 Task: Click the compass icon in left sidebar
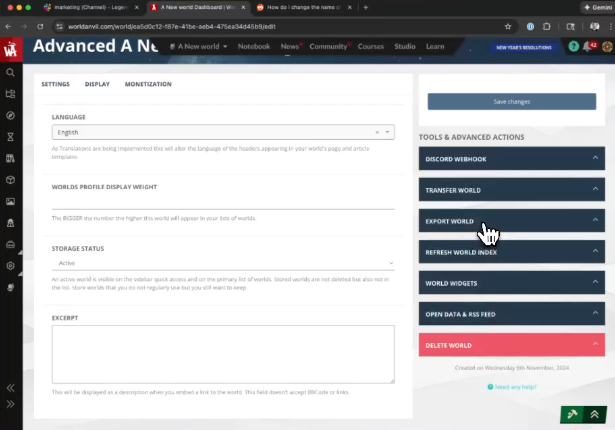coord(11,115)
